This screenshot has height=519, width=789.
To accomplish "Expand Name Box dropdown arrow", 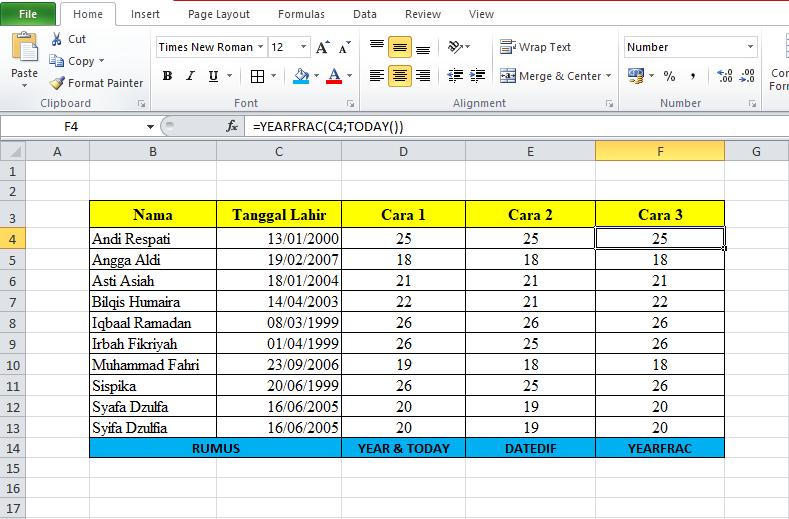I will pyautogui.click(x=150, y=126).
